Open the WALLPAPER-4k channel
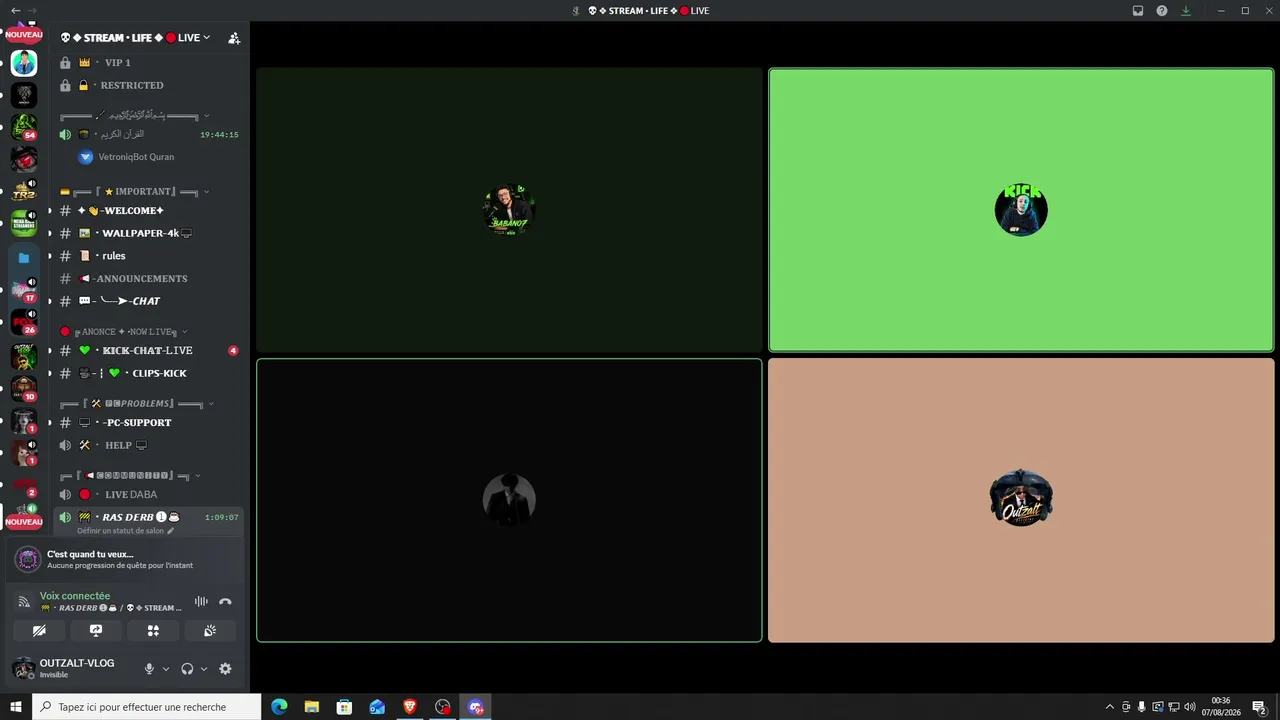The image size is (1280, 720). coord(148,233)
